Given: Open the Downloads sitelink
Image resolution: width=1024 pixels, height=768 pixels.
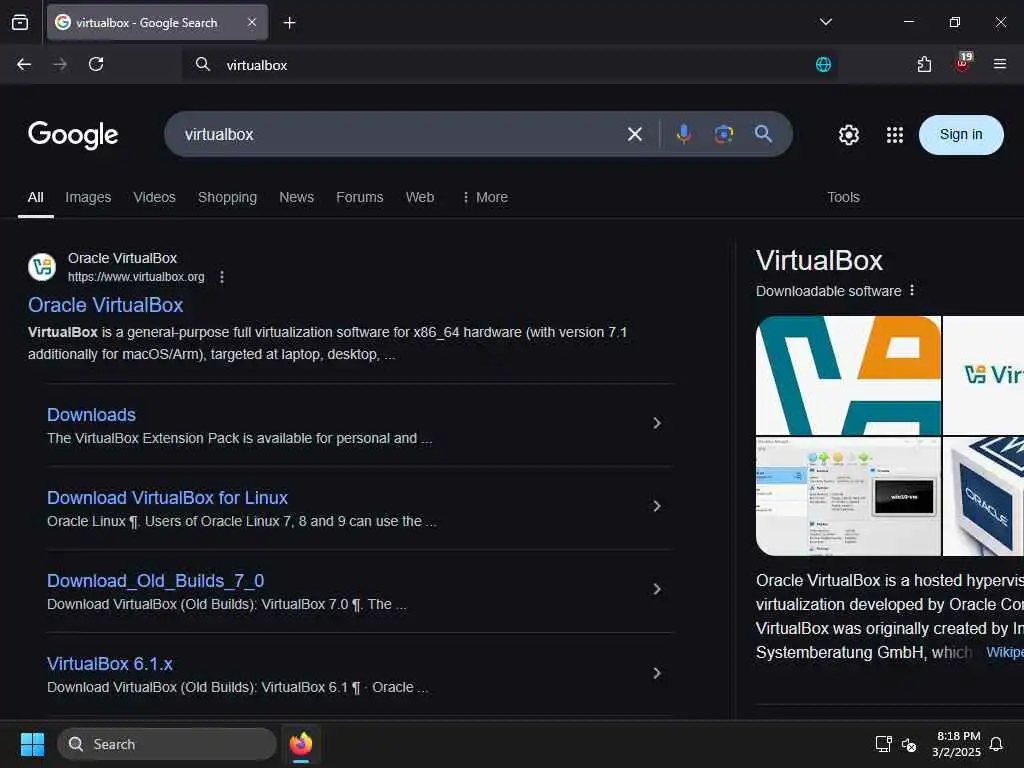Looking at the screenshot, I should pyautogui.click(x=91, y=415).
